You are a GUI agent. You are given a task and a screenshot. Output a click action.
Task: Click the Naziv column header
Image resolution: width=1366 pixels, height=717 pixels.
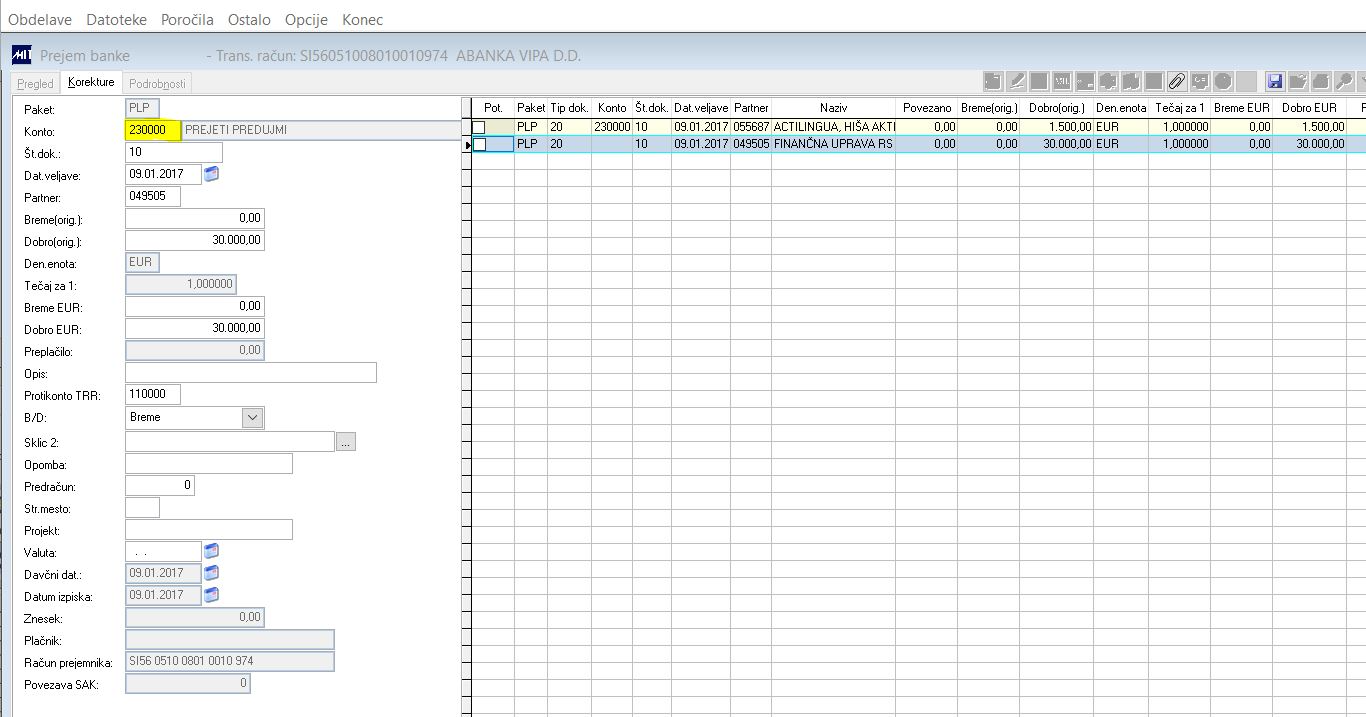pyautogui.click(x=833, y=108)
